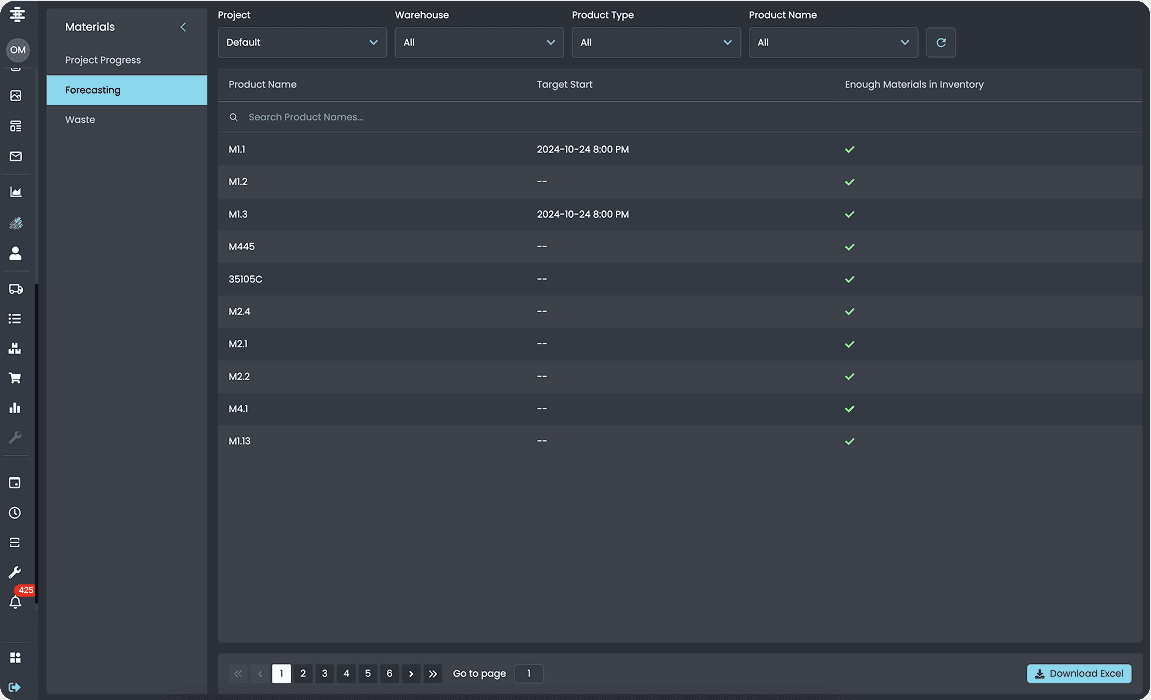The width and height of the screenshot is (1151, 700).
Task: Open the area chart icon in sidebar
Action: [15, 191]
